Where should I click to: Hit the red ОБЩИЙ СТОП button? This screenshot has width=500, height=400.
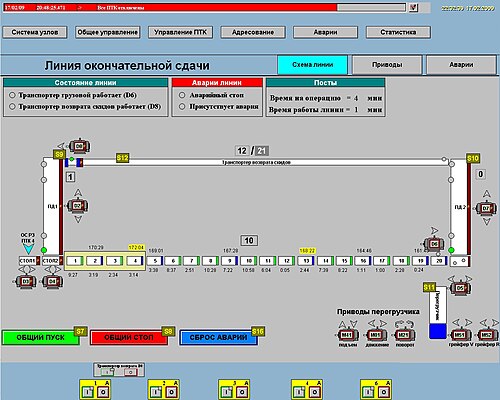click(129, 338)
